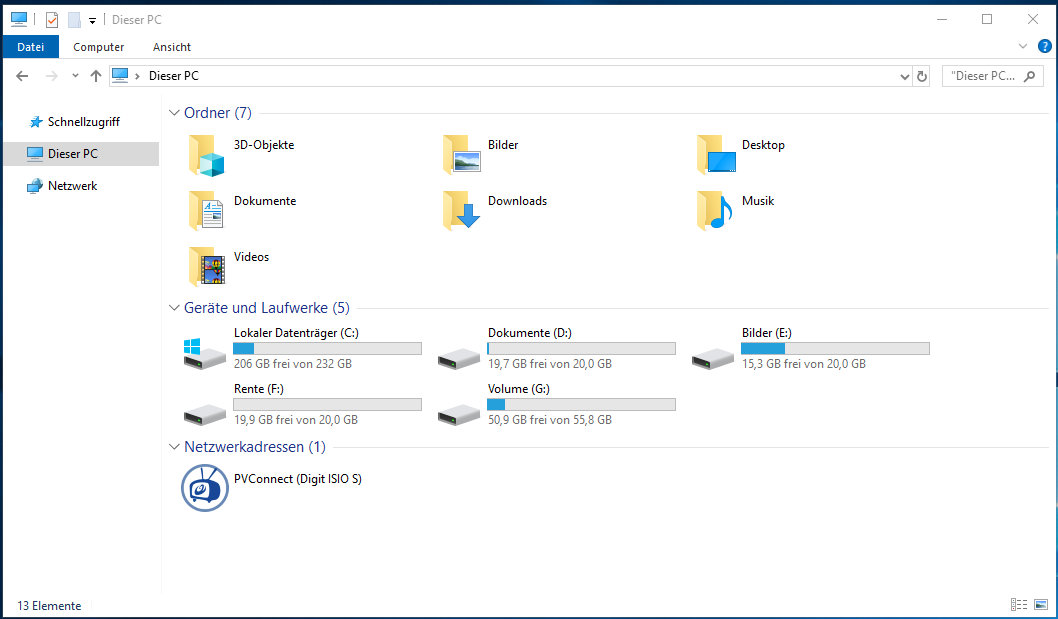Image resolution: width=1058 pixels, height=619 pixels.
Task: Click the "Rente (F:)" drive label
Action: 258,389
